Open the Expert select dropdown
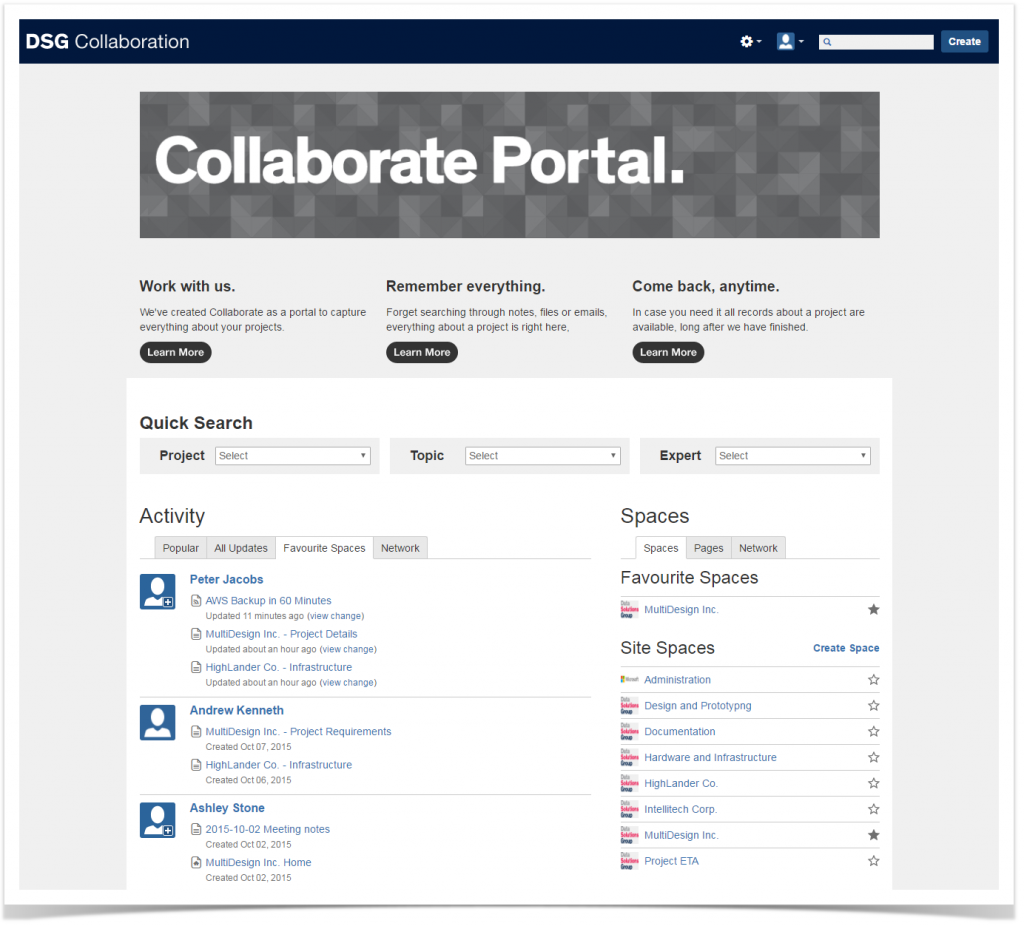 point(792,455)
